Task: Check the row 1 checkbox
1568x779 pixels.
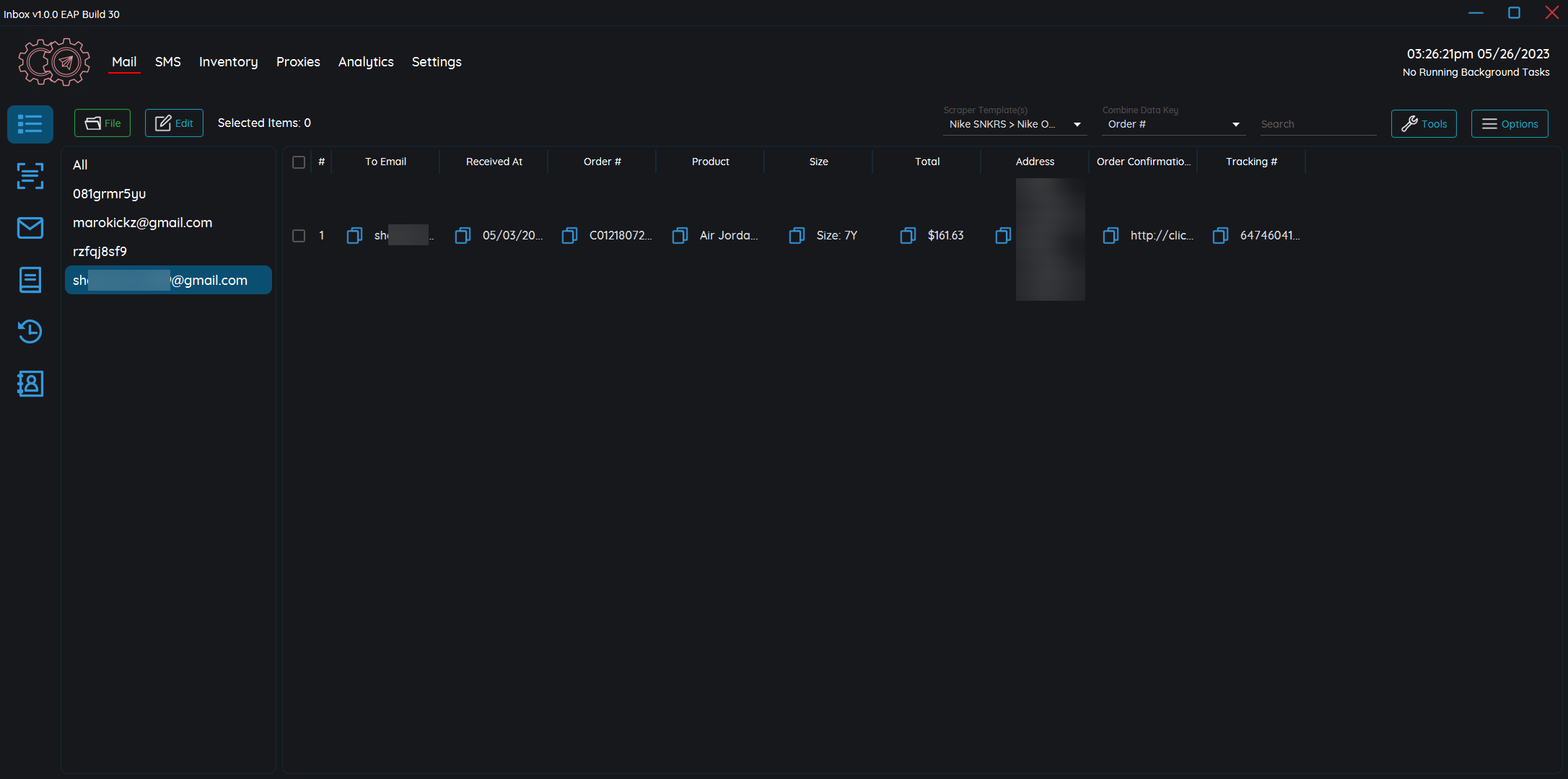Action: coord(299,236)
